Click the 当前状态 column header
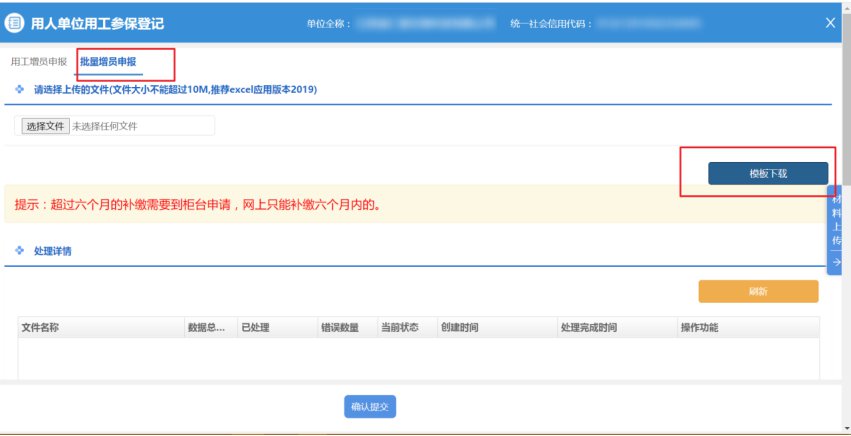Viewport: 851px width, 436px height. 400,327
